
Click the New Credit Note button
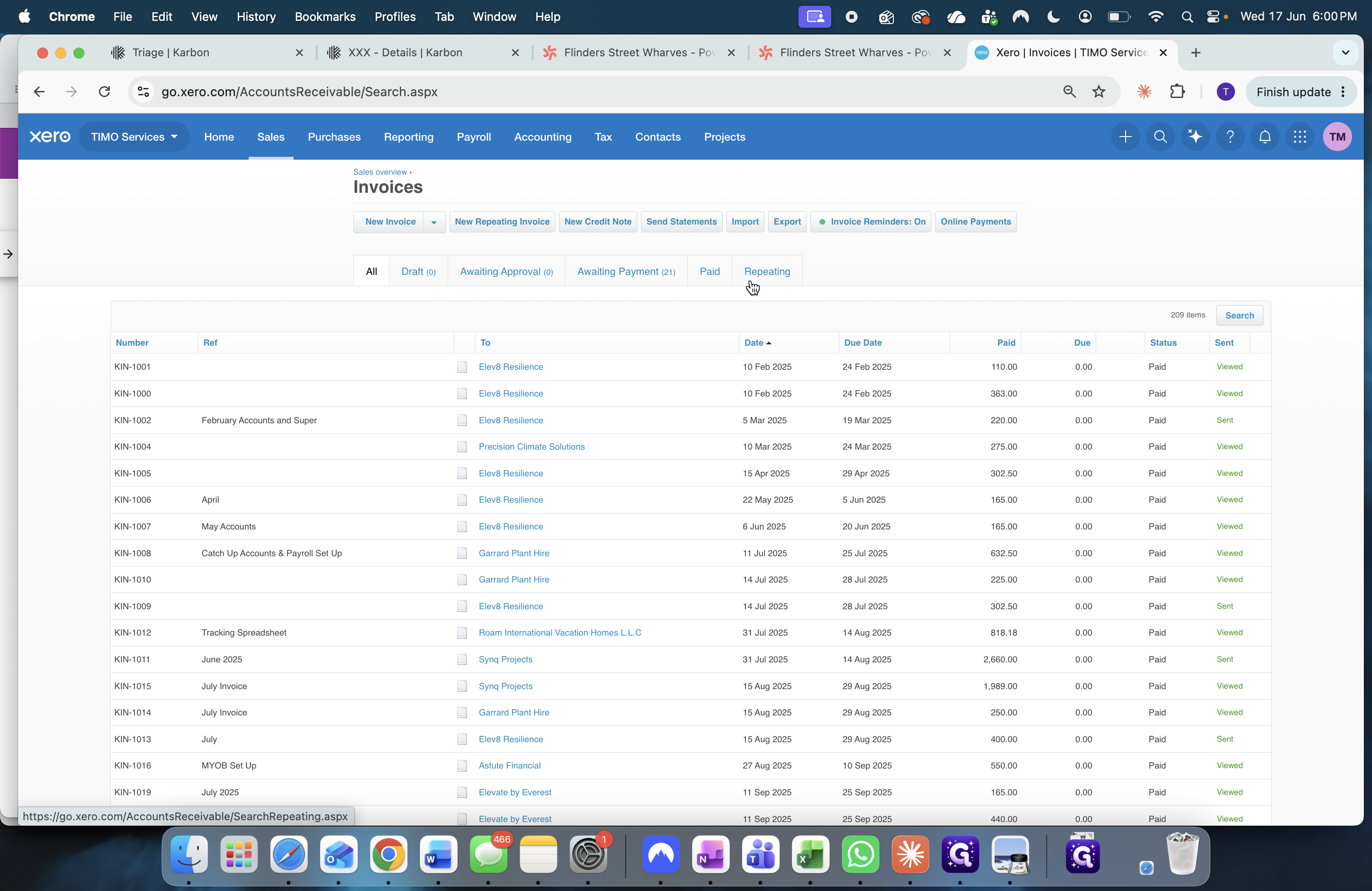(598, 222)
